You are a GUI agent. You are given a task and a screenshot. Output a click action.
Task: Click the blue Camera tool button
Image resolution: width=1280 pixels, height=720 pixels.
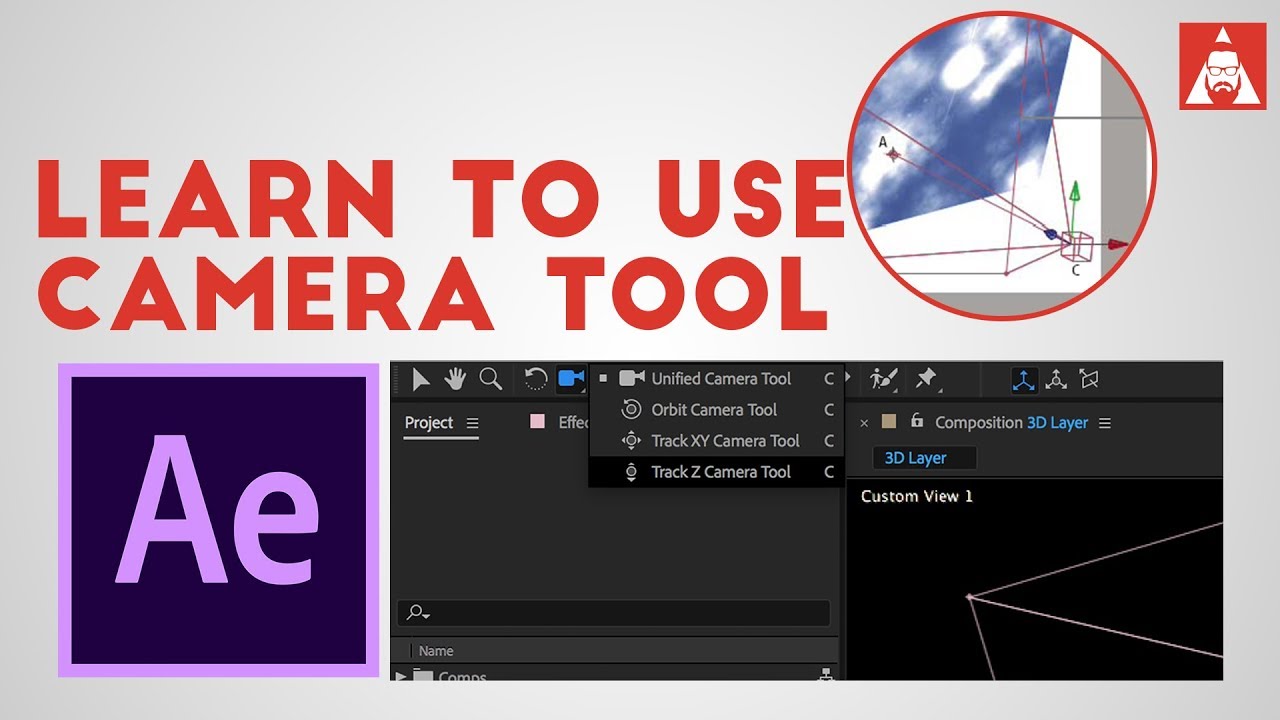coord(571,379)
